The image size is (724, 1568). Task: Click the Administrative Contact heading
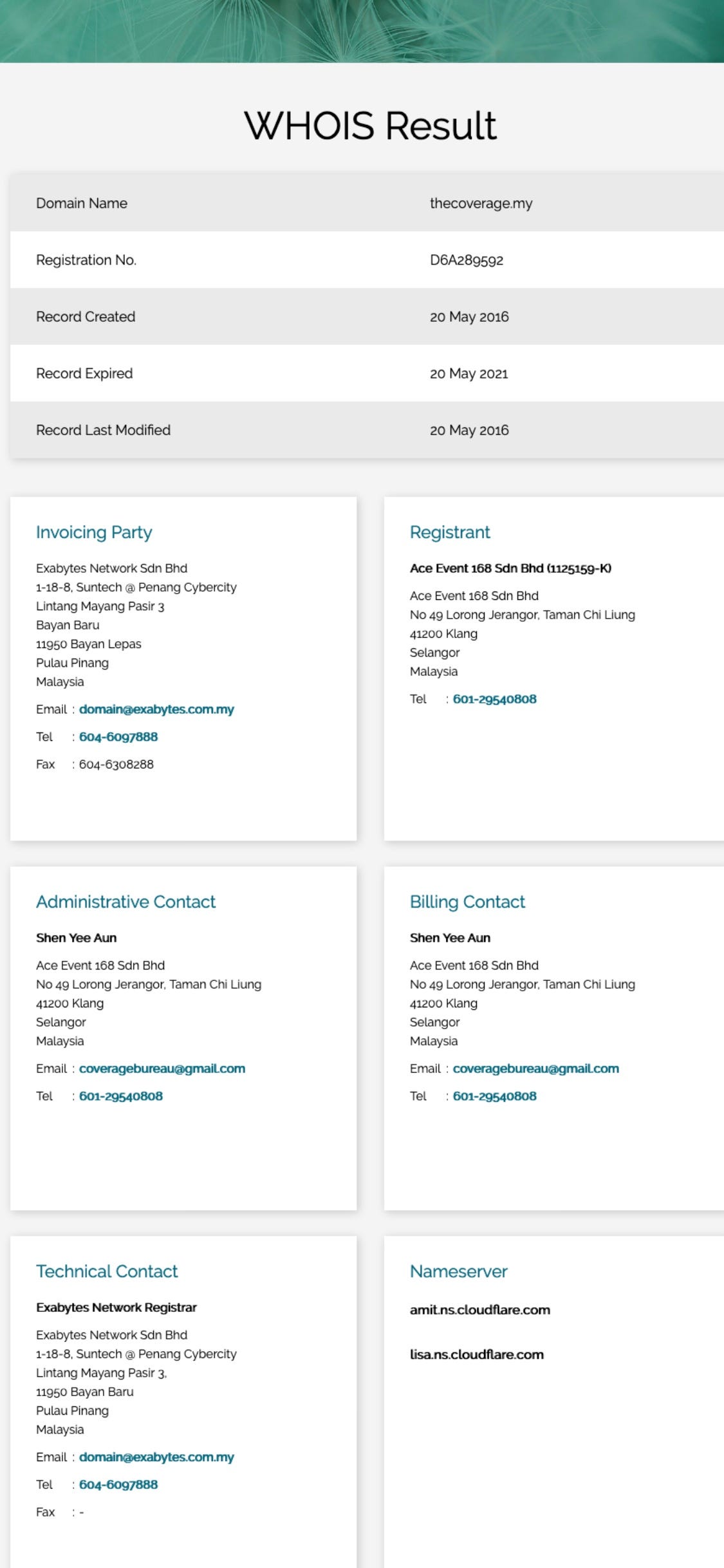125,902
